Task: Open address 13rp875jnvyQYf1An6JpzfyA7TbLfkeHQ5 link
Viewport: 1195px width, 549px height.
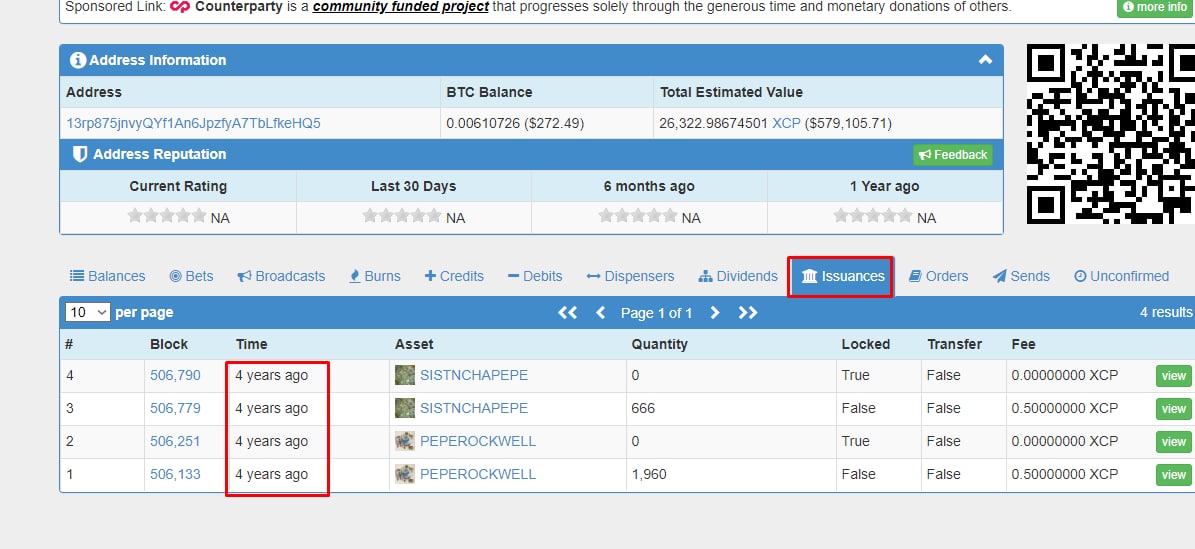Action: [x=194, y=123]
